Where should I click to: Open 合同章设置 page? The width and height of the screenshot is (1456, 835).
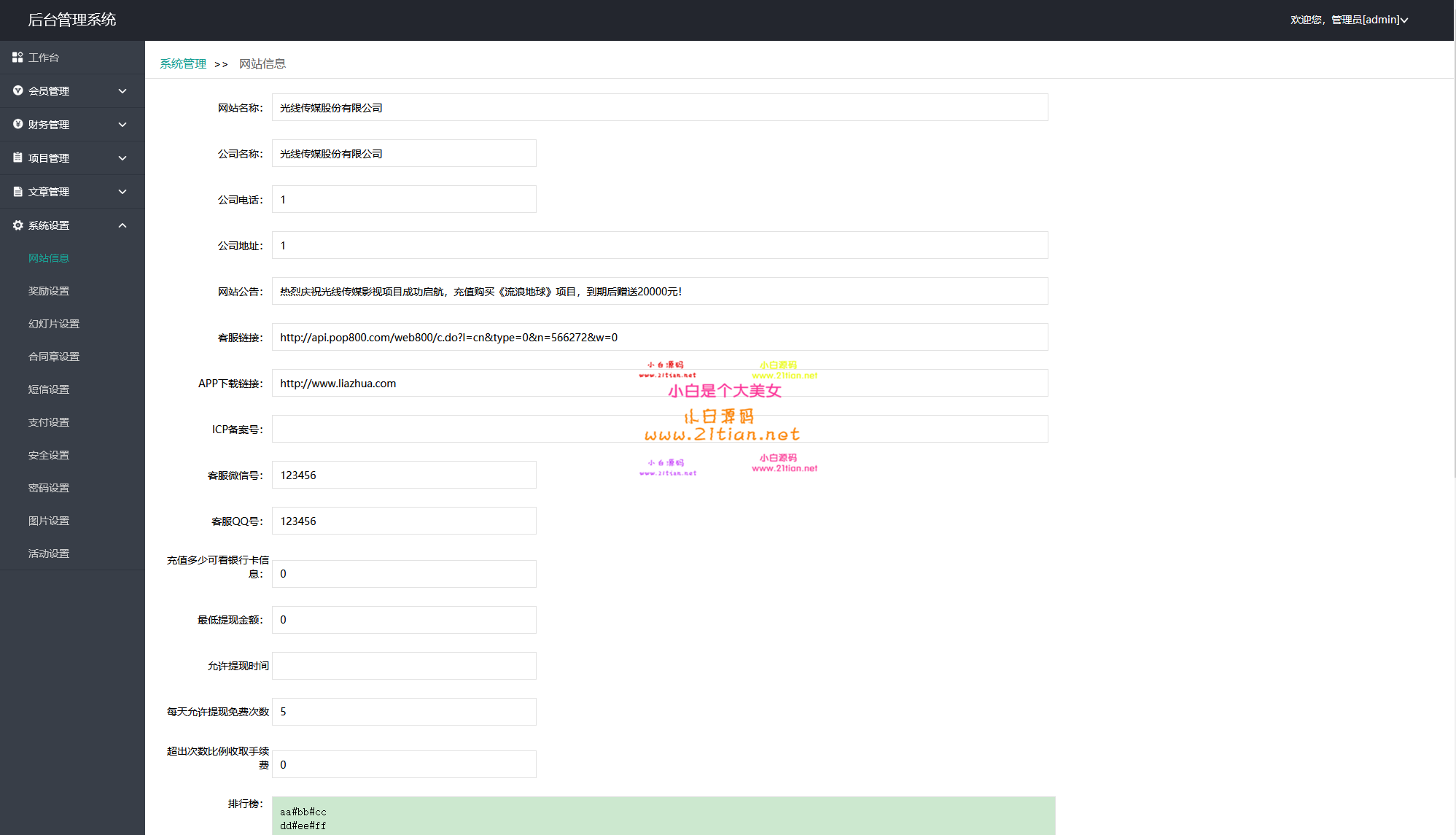point(54,357)
